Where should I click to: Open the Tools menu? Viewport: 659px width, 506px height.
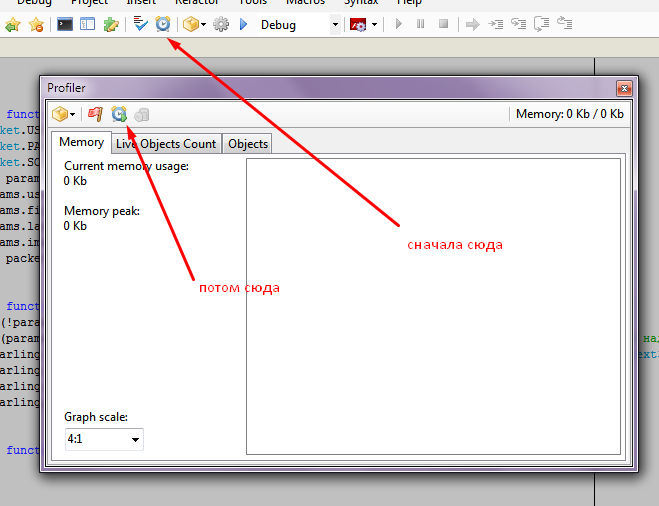click(x=253, y=2)
